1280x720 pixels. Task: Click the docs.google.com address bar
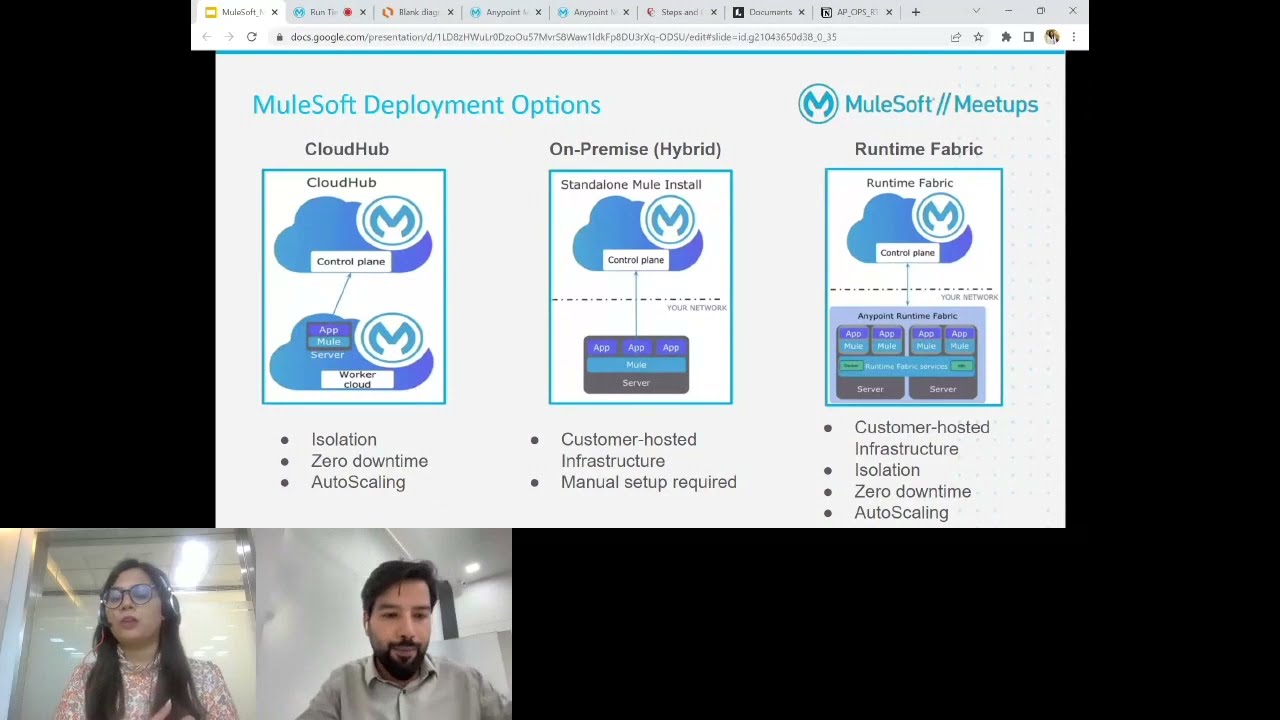(610, 37)
